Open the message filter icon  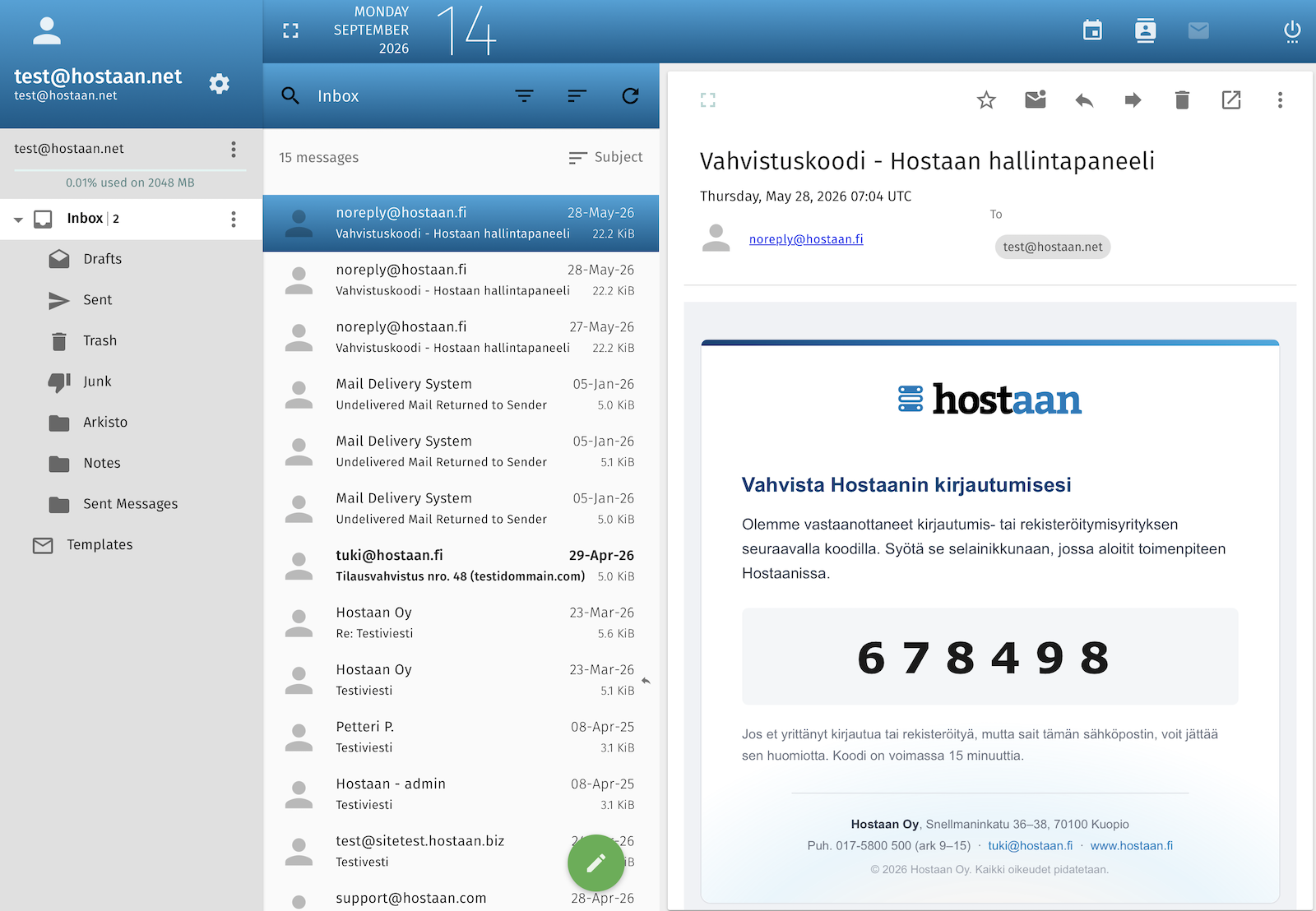524,96
